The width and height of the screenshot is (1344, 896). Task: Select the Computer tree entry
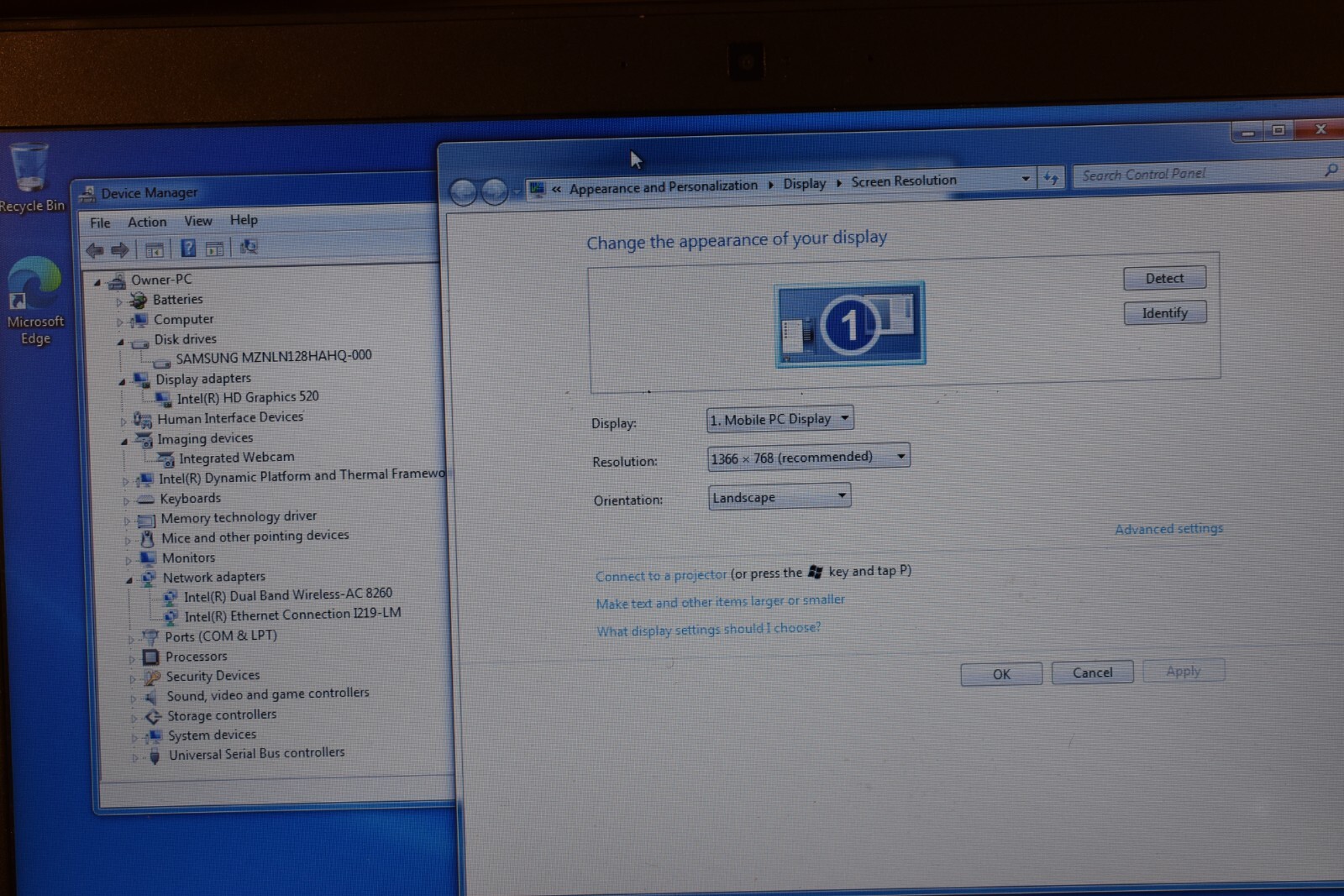point(183,320)
